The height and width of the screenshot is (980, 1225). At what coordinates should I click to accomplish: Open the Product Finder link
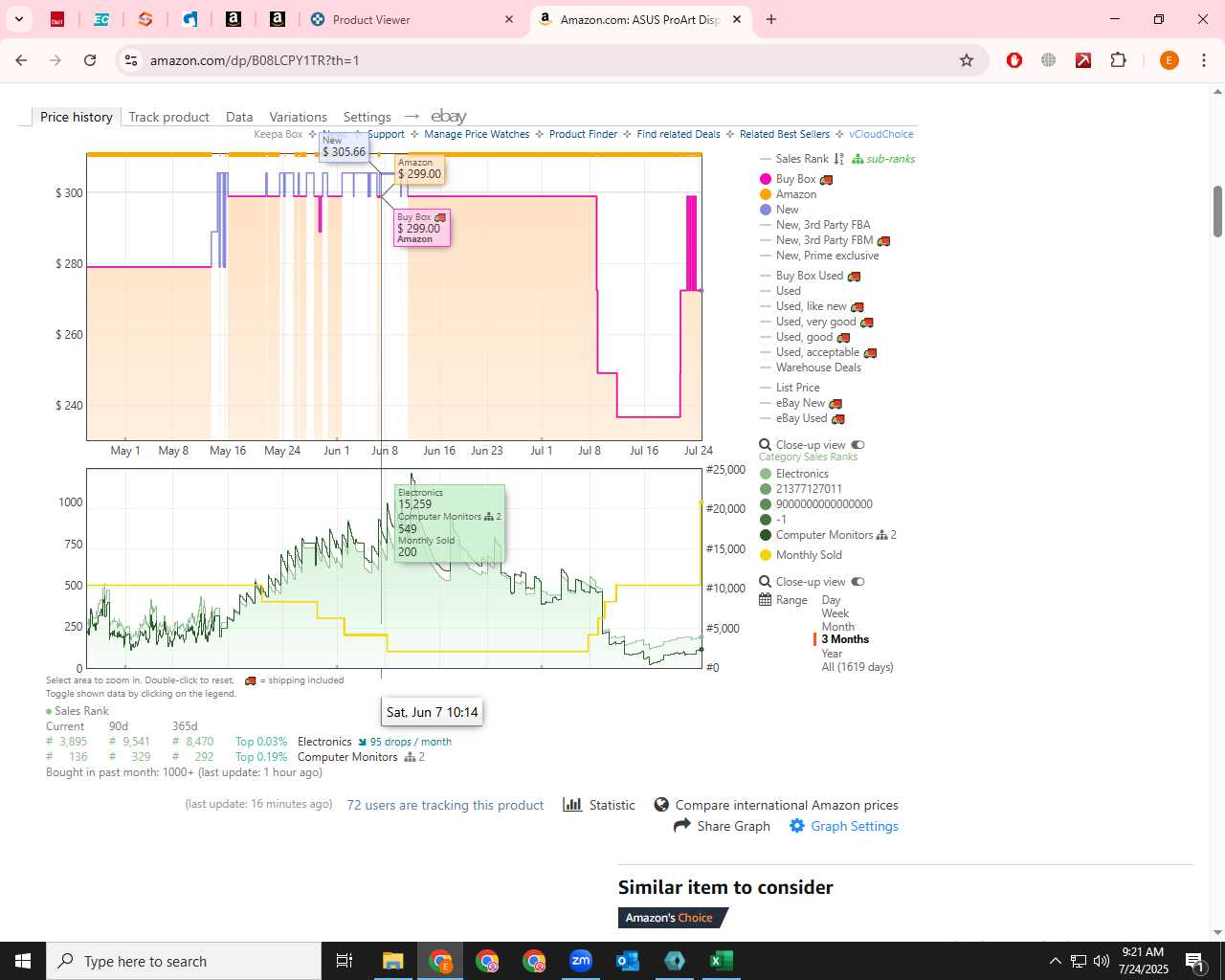coord(583,134)
